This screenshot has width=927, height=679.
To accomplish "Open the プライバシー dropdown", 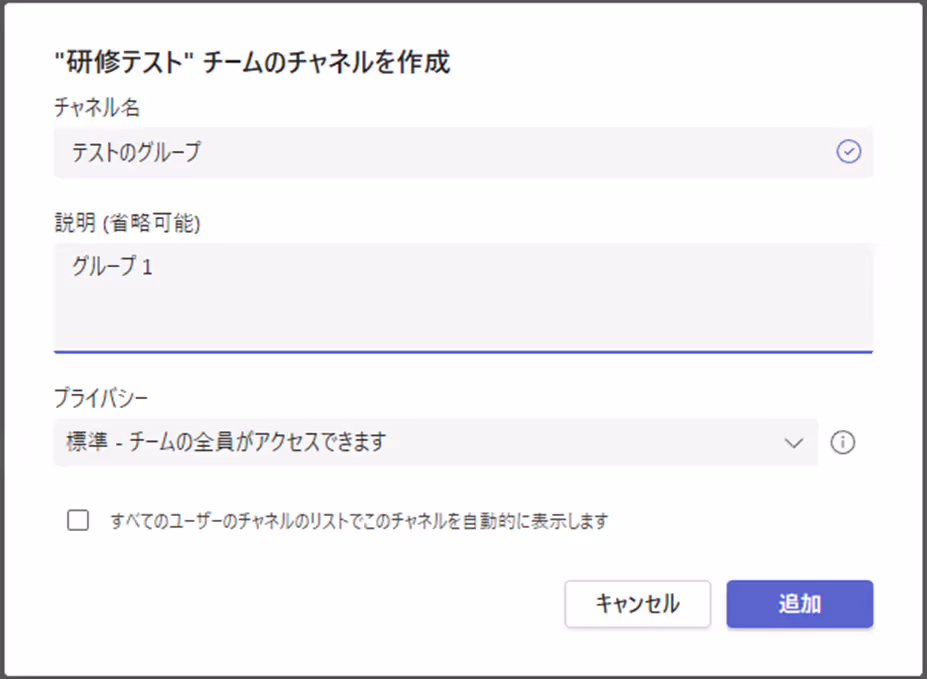I will (436, 442).
